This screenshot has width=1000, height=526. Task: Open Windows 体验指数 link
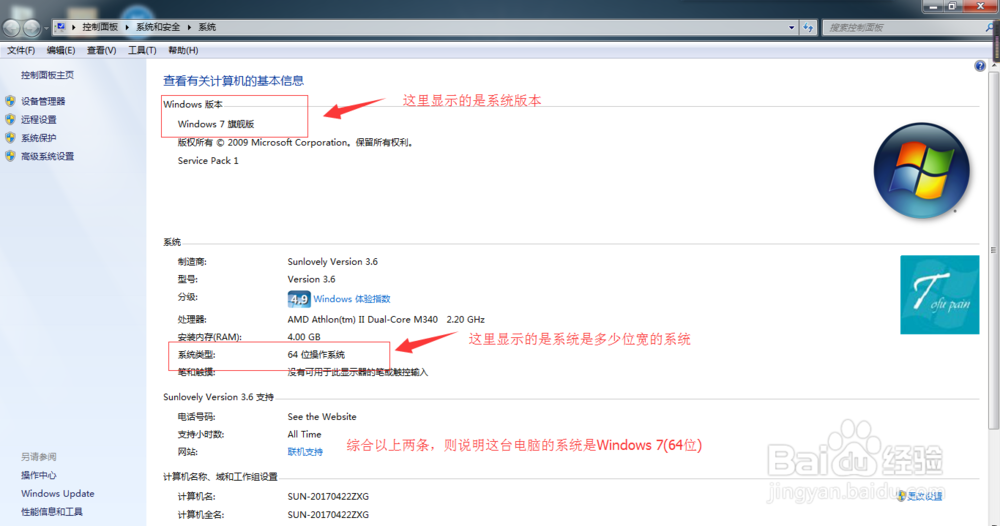[x=351, y=299]
